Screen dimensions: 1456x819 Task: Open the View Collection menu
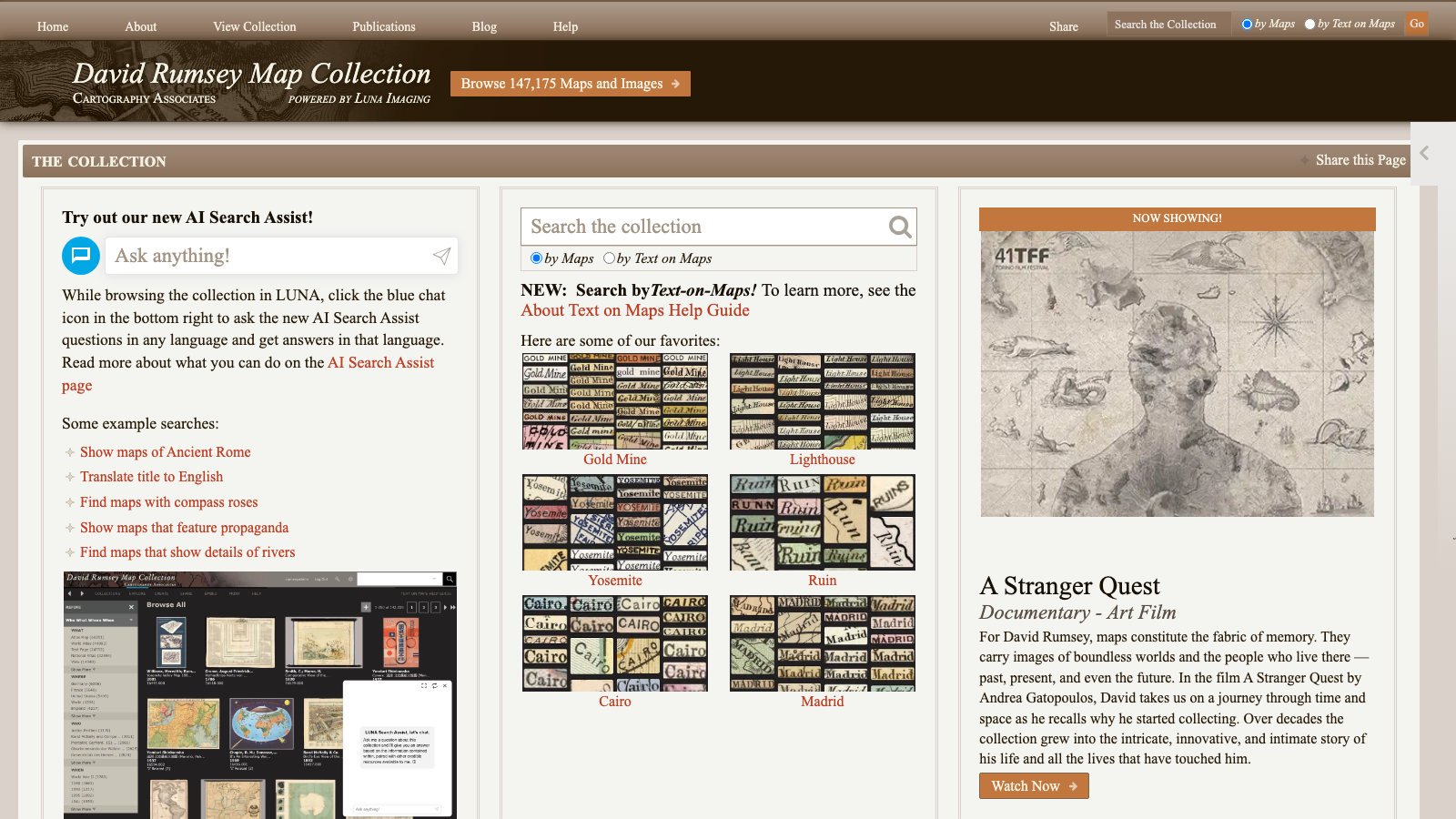[254, 26]
